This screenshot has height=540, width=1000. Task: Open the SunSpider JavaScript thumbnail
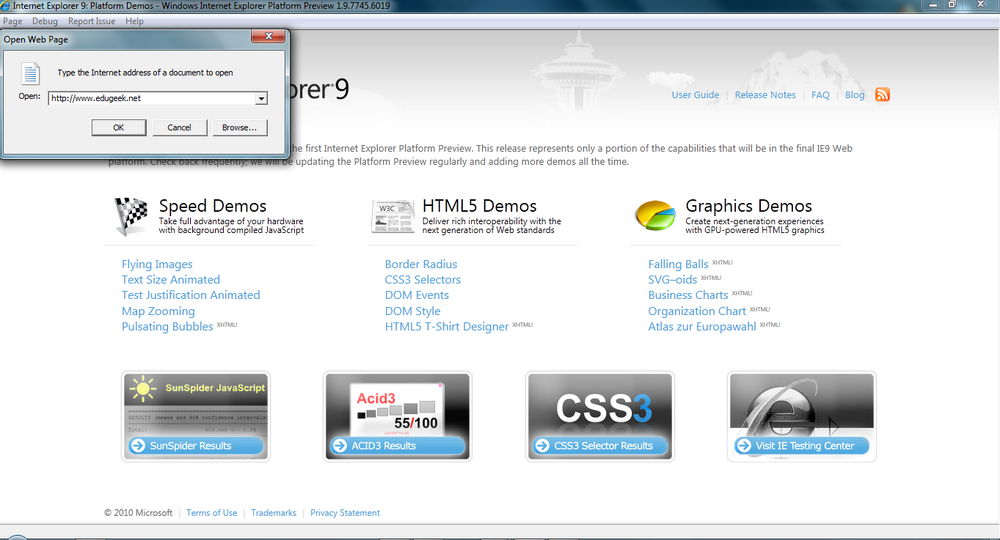coord(196,404)
